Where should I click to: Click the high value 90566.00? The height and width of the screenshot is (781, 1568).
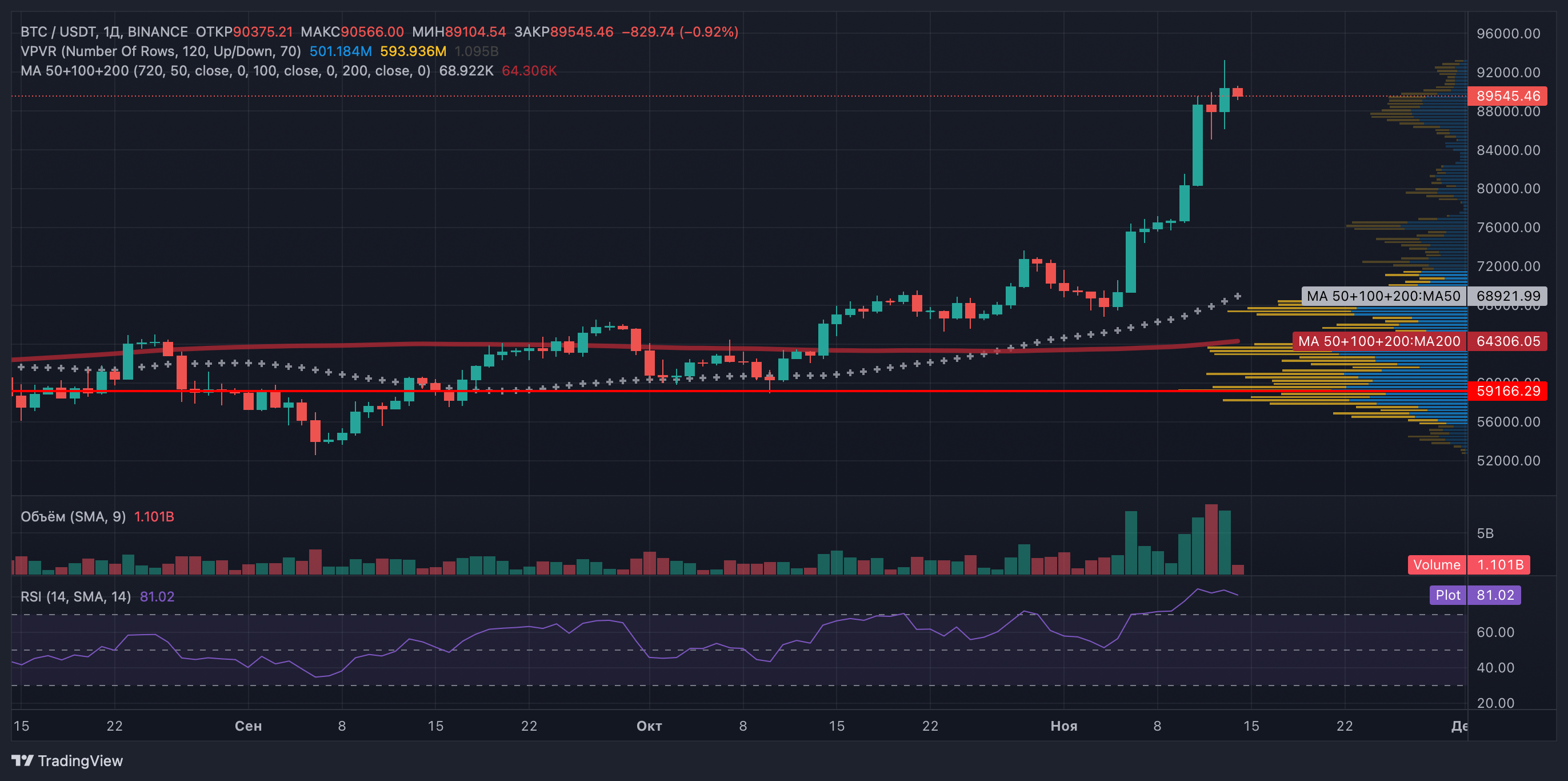point(372,31)
